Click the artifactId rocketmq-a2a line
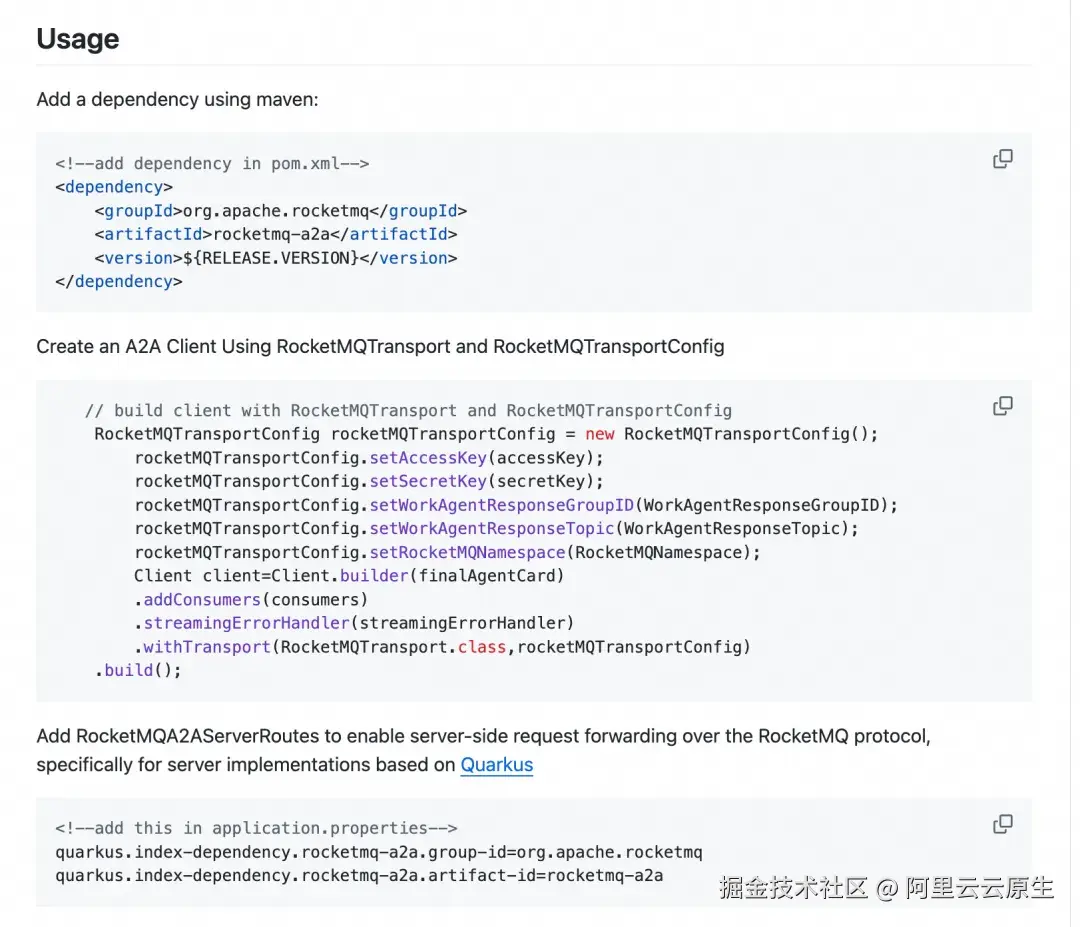1080x927 pixels. [275, 234]
